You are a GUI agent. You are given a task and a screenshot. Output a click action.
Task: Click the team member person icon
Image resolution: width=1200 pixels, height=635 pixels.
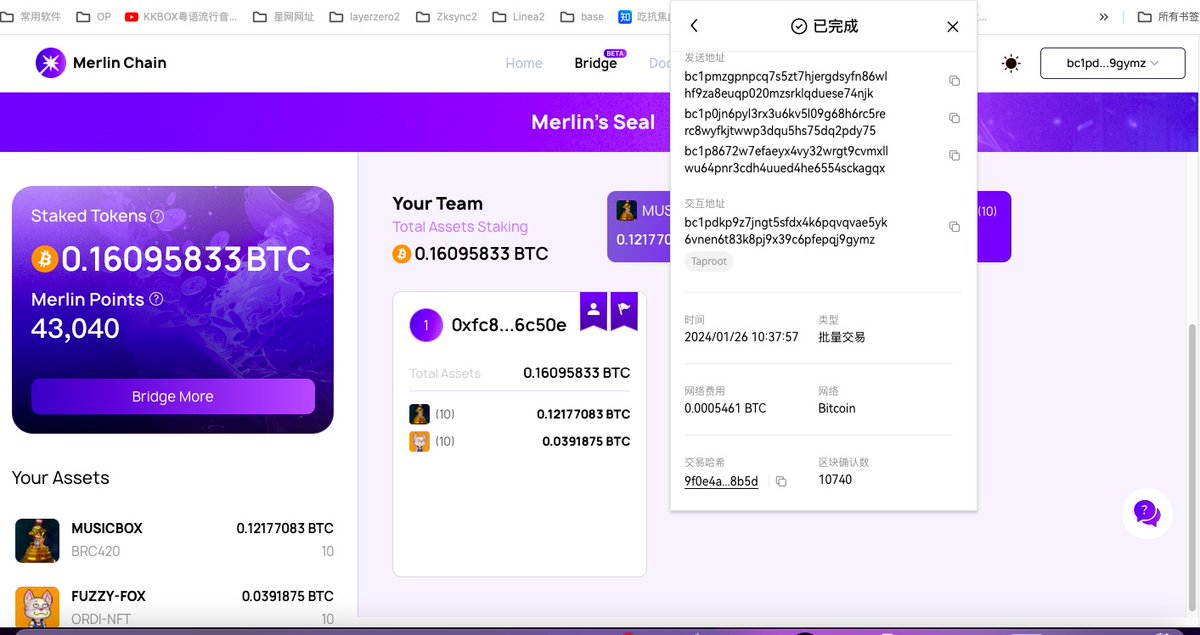click(x=593, y=309)
